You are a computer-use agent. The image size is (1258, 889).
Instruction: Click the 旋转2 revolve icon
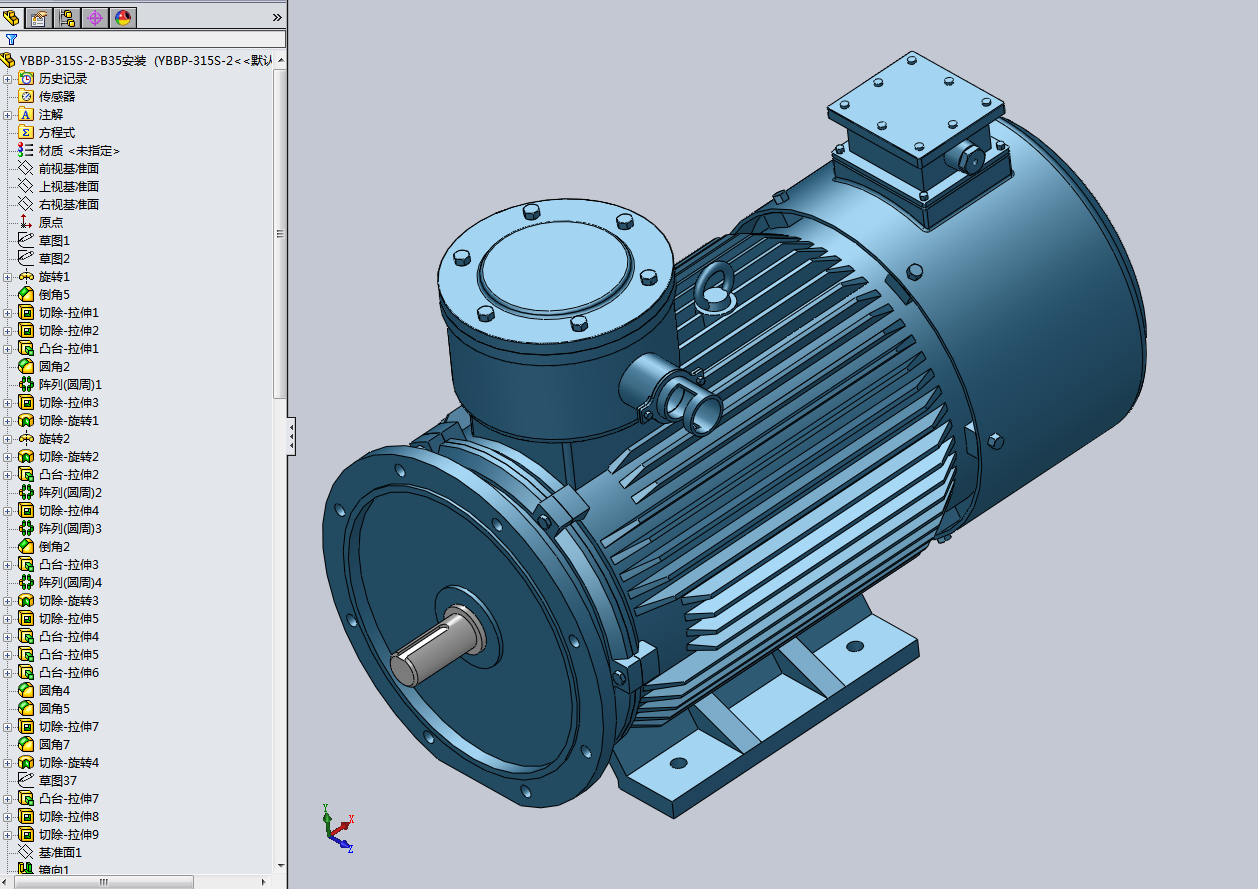point(26,439)
